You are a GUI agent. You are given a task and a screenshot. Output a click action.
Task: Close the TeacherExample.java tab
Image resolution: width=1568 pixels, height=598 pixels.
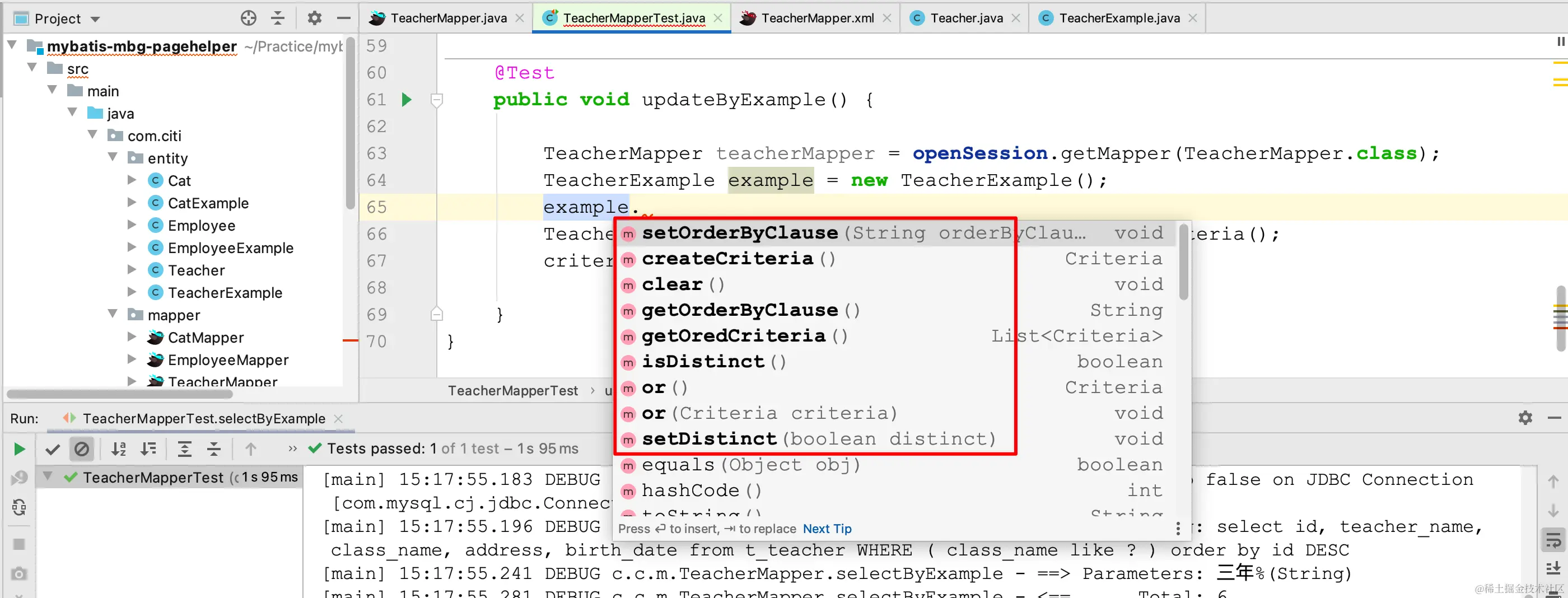[1192, 18]
